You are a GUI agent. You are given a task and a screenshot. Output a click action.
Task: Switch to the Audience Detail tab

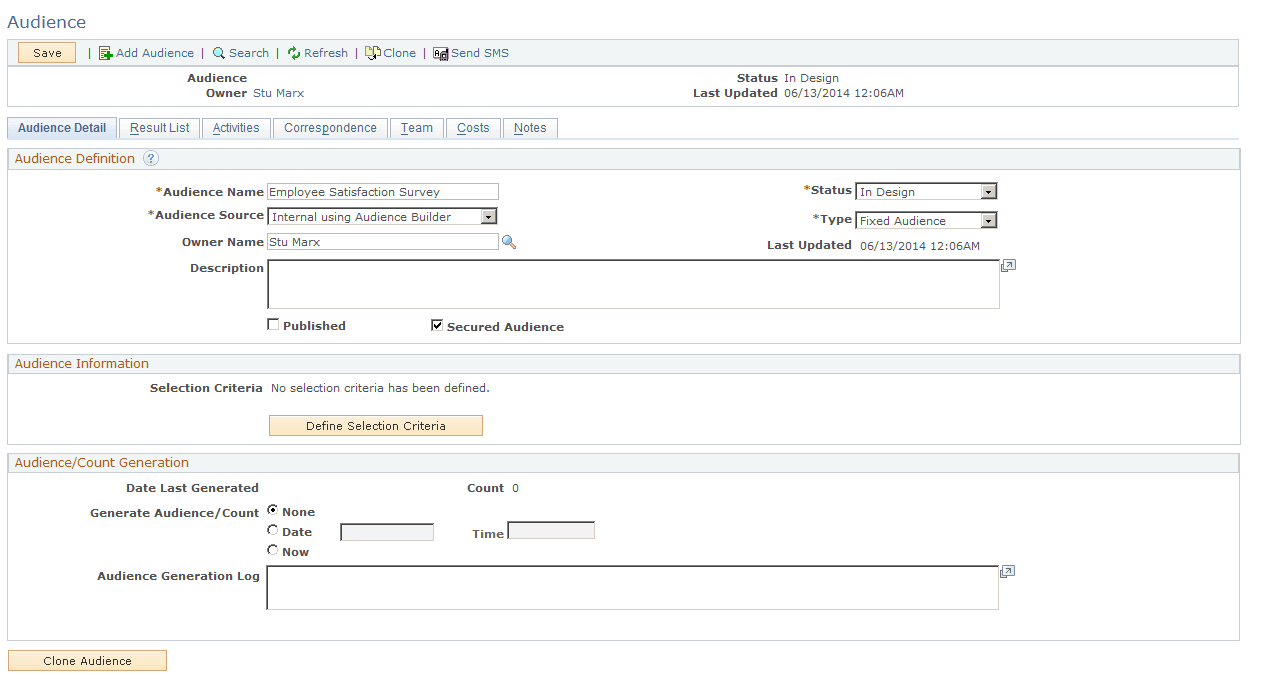click(x=62, y=128)
